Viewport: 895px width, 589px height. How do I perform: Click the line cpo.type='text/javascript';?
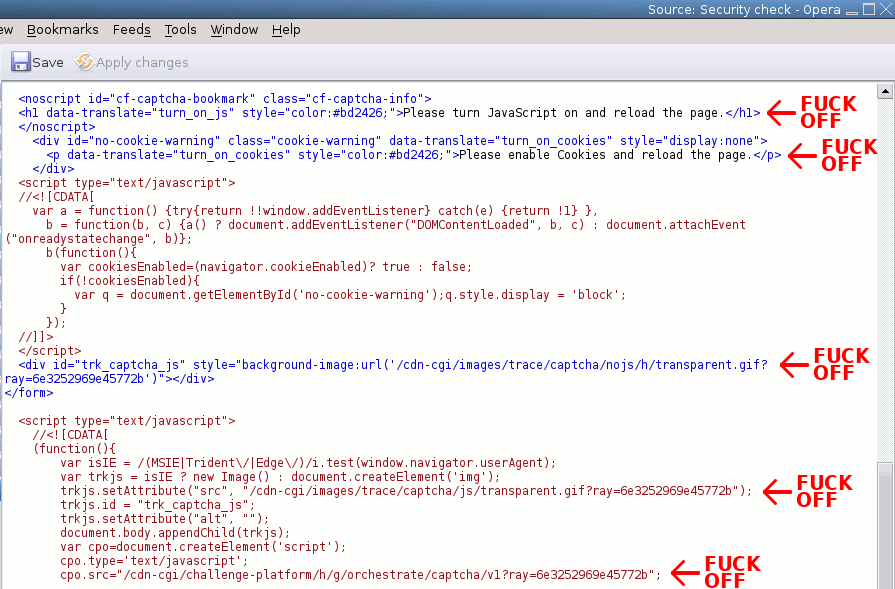[x=154, y=561]
